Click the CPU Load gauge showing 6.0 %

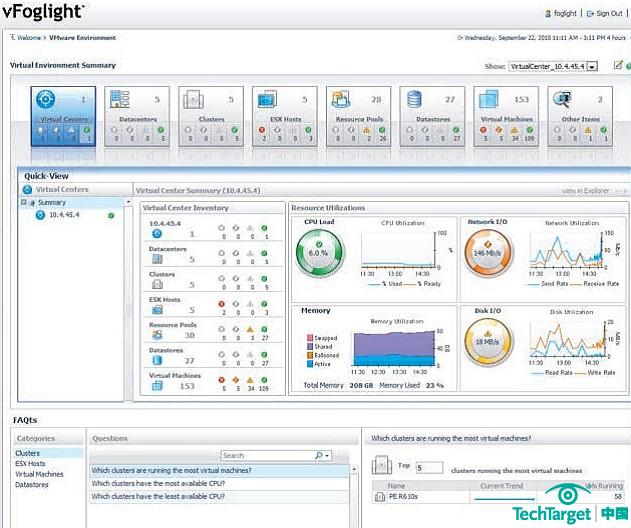319,252
